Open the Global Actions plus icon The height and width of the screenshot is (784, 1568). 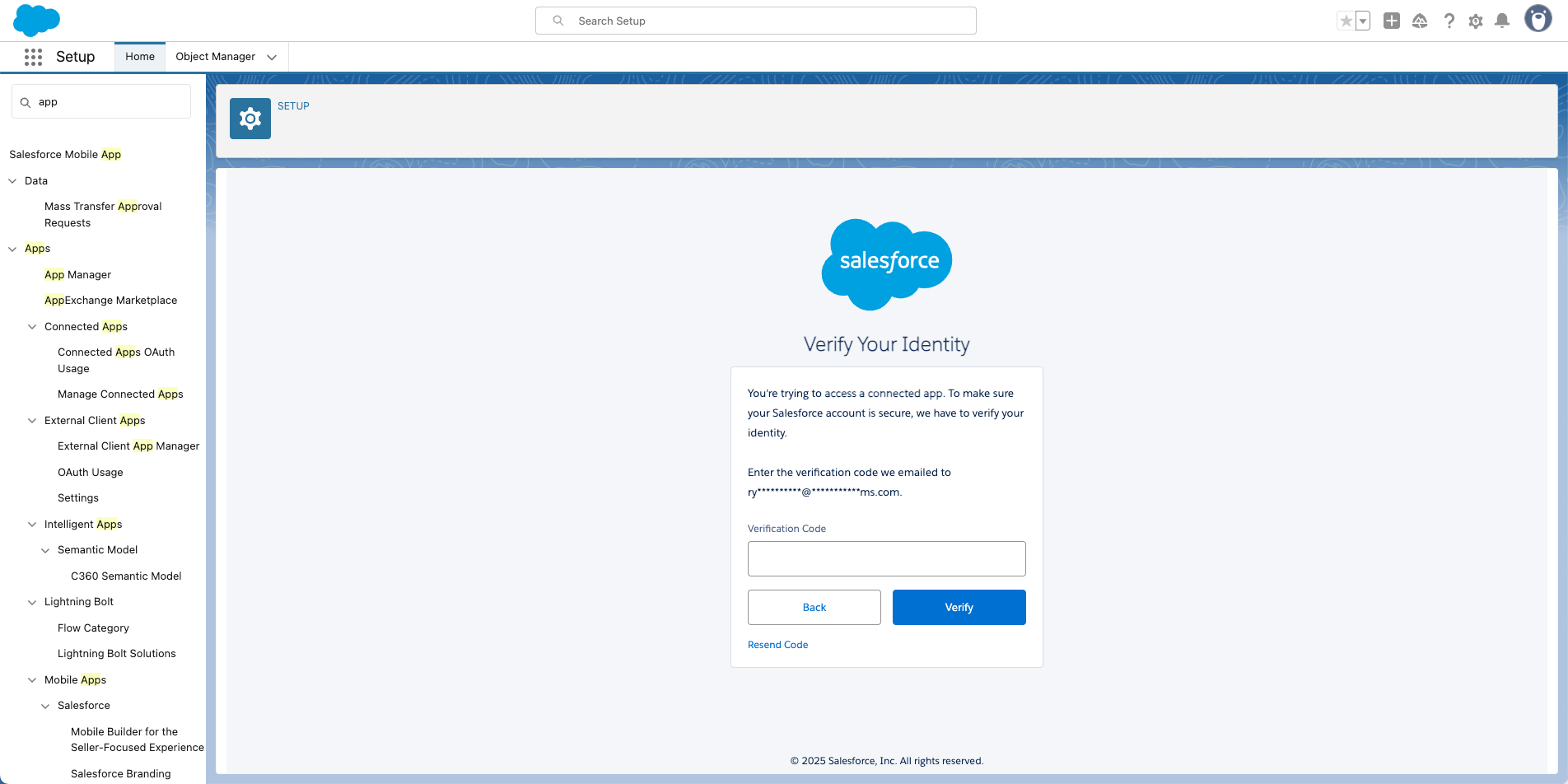click(x=1392, y=21)
